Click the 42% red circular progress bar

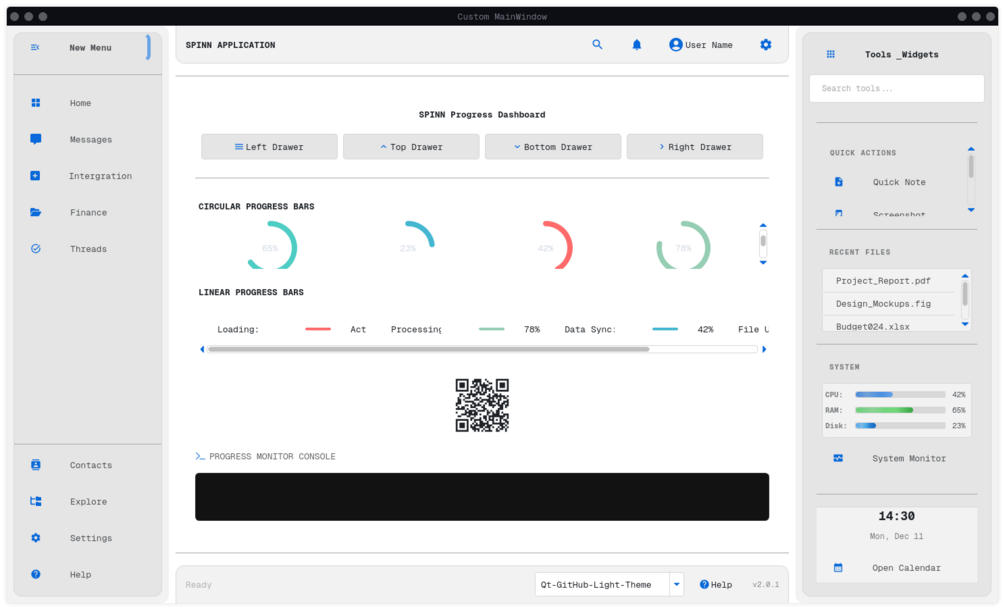coord(546,246)
